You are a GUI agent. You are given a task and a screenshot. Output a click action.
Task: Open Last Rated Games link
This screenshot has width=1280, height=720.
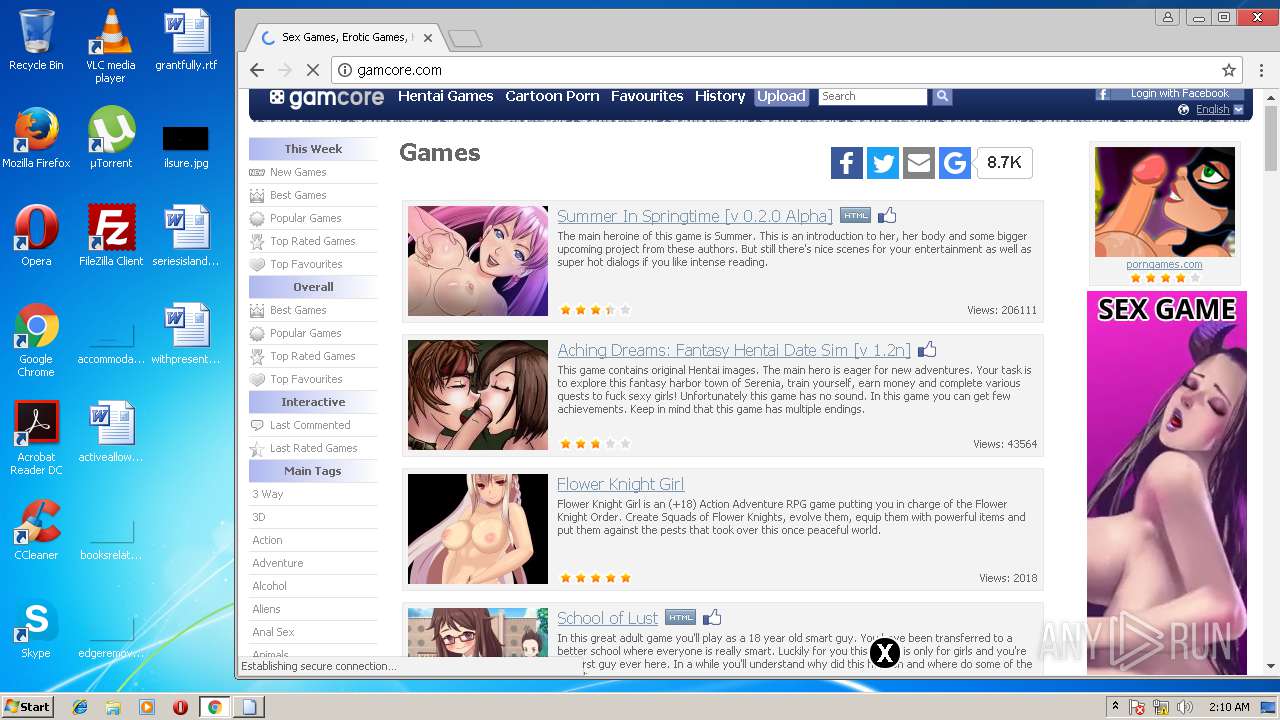click(314, 448)
